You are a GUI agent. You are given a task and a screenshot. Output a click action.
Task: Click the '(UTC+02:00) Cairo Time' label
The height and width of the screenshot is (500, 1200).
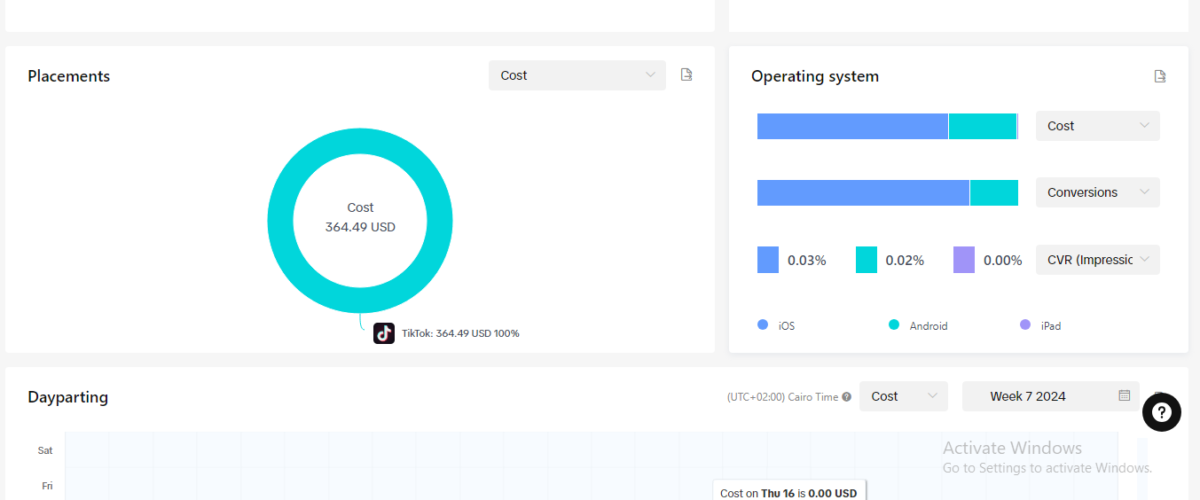(782, 397)
